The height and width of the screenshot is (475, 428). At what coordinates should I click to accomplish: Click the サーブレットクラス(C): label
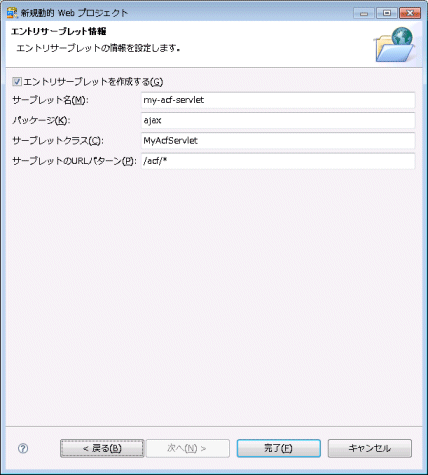point(58,141)
